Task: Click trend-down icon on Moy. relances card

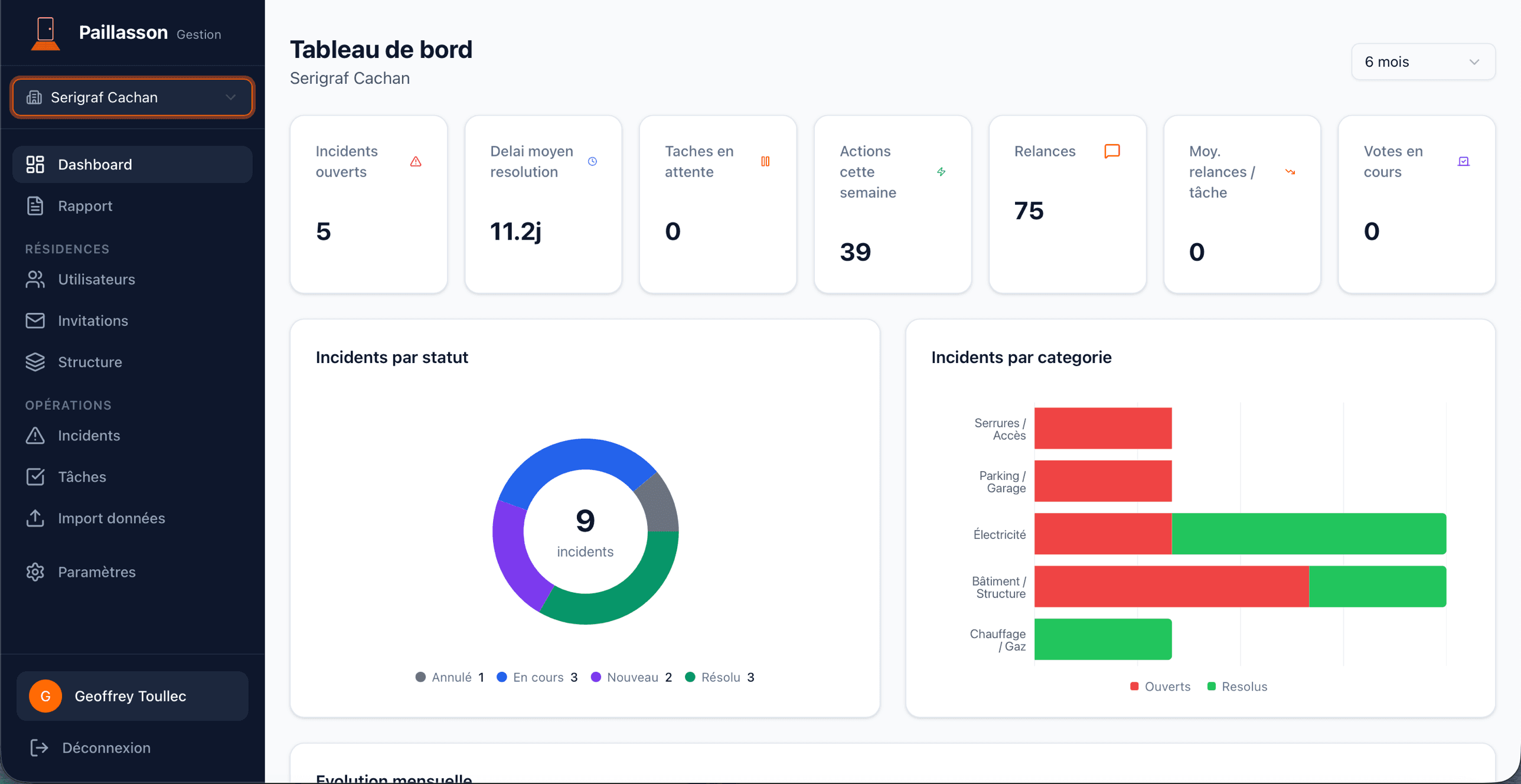Action: (x=1290, y=172)
